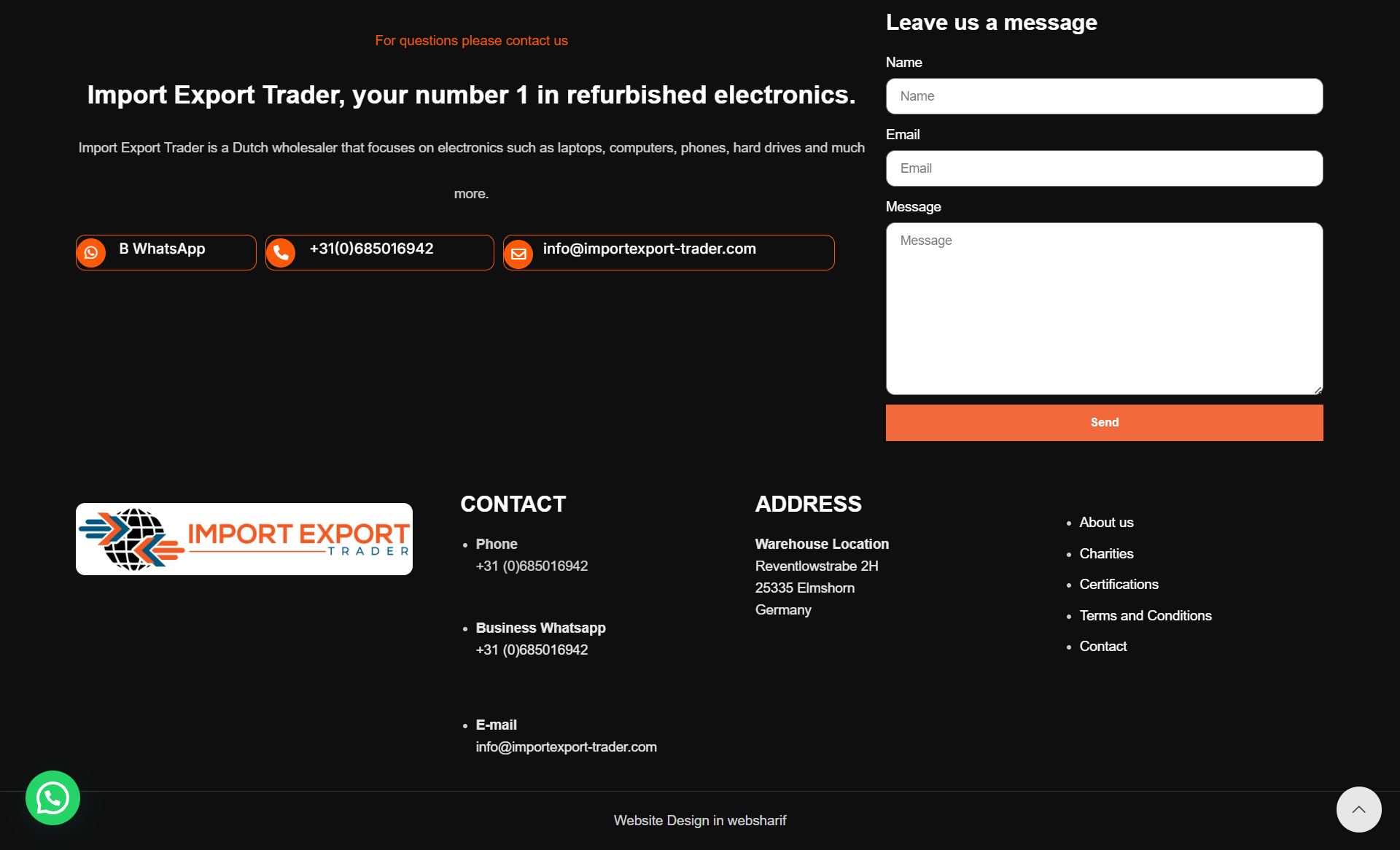Image resolution: width=1400 pixels, height=850 pixels.
Task: Click the scroll-to-top arrow button
Action: click(x=1358, y=809)
